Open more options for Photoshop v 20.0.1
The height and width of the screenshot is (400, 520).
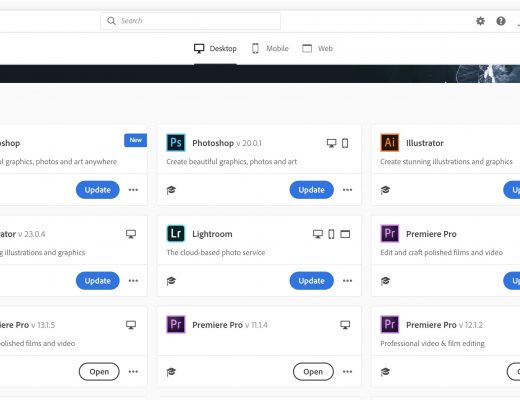pos(347,190)
